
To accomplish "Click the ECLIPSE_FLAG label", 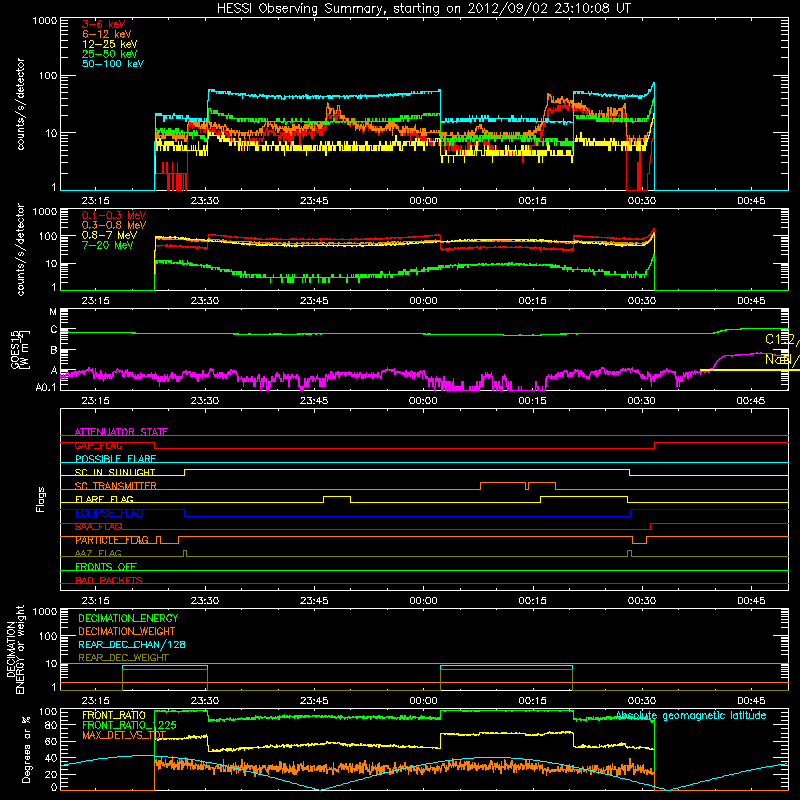I will pyautogui.click(x=109, y=513).
